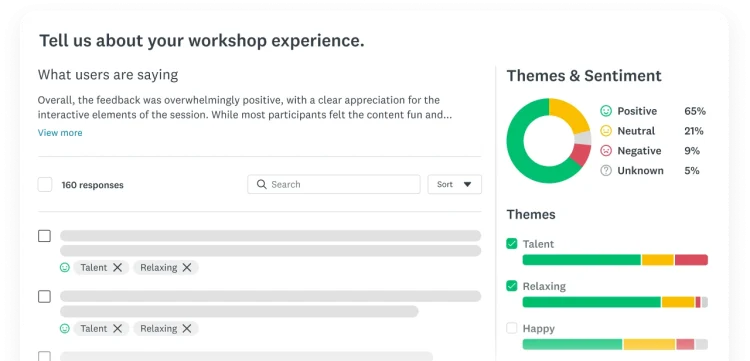Screen dimensions: 750x361
Task: Uncheck the Relaxing theme checkbox
Action: 512,286
